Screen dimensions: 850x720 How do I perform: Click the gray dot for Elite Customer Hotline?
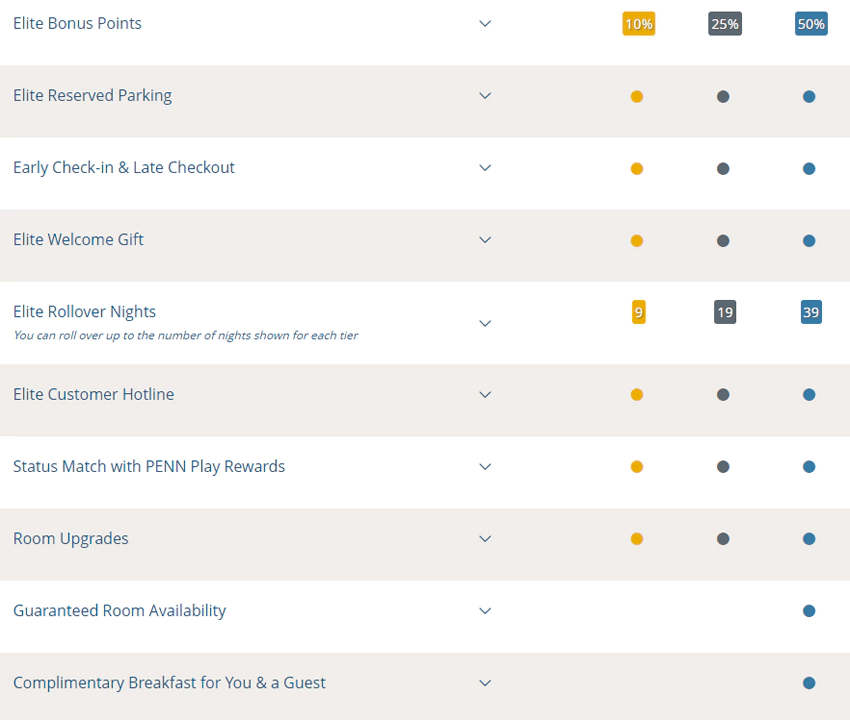723,395
